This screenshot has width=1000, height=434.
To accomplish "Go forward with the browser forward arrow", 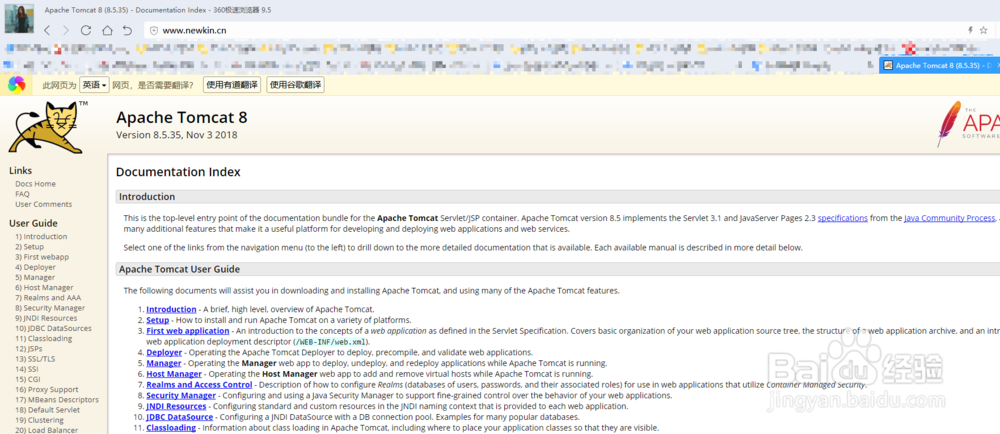I will click(x=66, y=31).
